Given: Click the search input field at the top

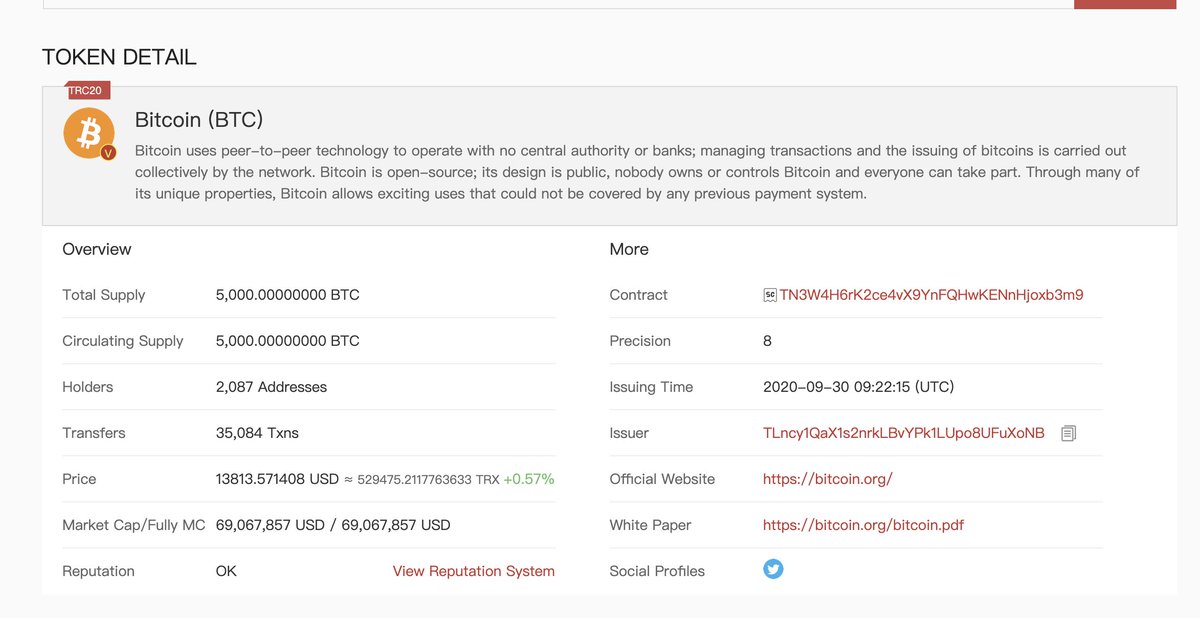Looking at the screenshot, I should point(558,4).
